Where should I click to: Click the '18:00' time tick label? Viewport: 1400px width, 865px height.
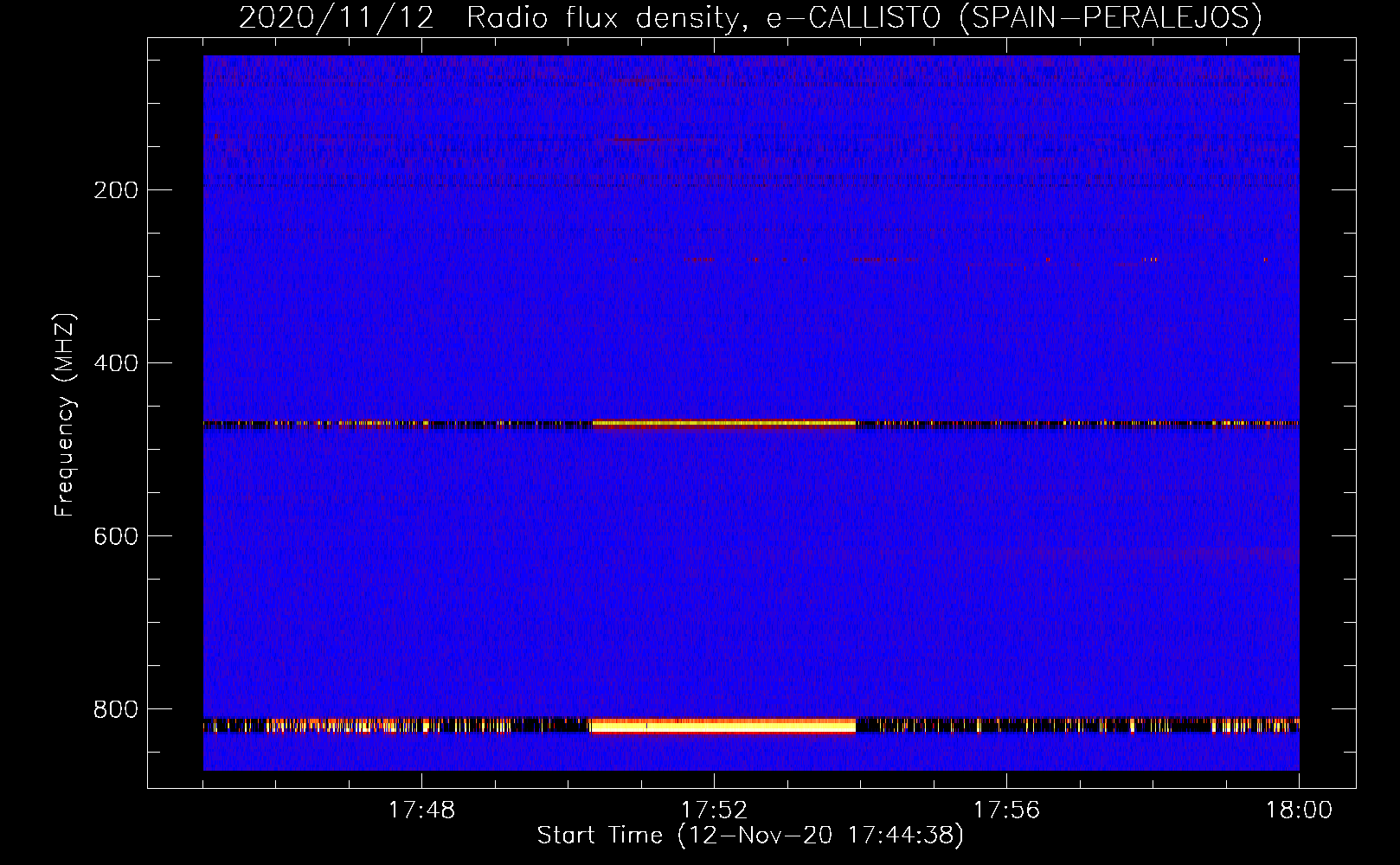1299,811
